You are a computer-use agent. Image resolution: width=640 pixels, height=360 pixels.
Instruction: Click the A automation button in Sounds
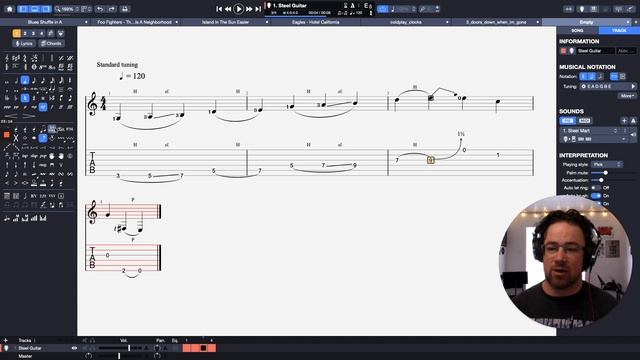tap(633, 121)
